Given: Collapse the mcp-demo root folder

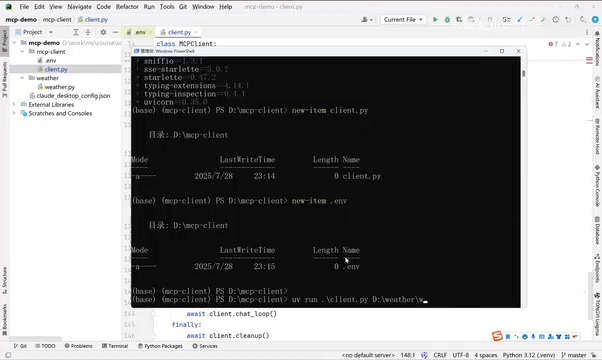Looking at the screenshot, I should click(x=15, y=43).
